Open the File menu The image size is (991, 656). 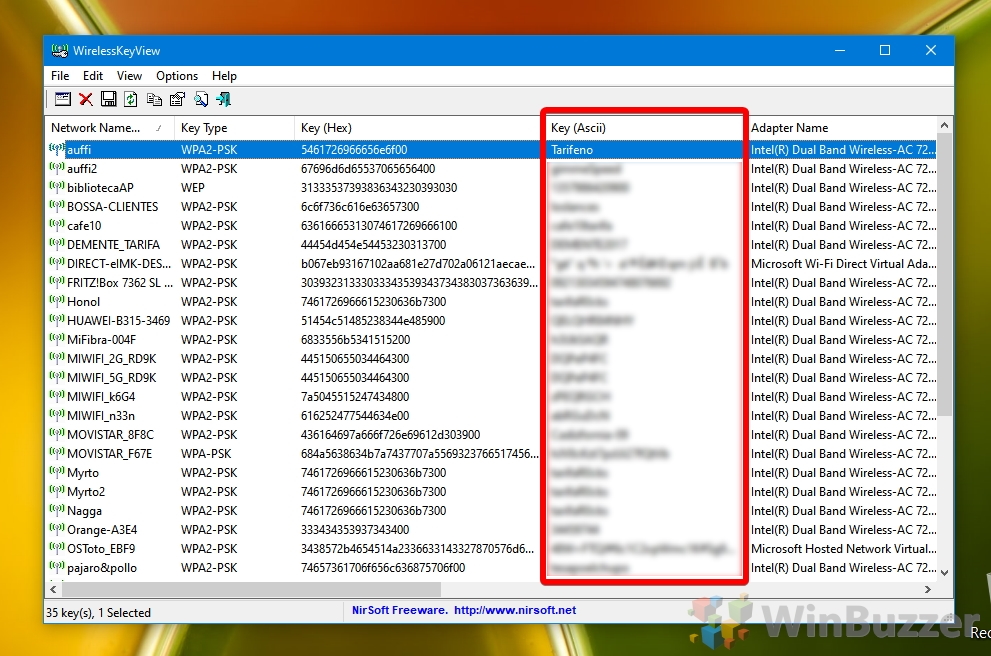point(60,76)
